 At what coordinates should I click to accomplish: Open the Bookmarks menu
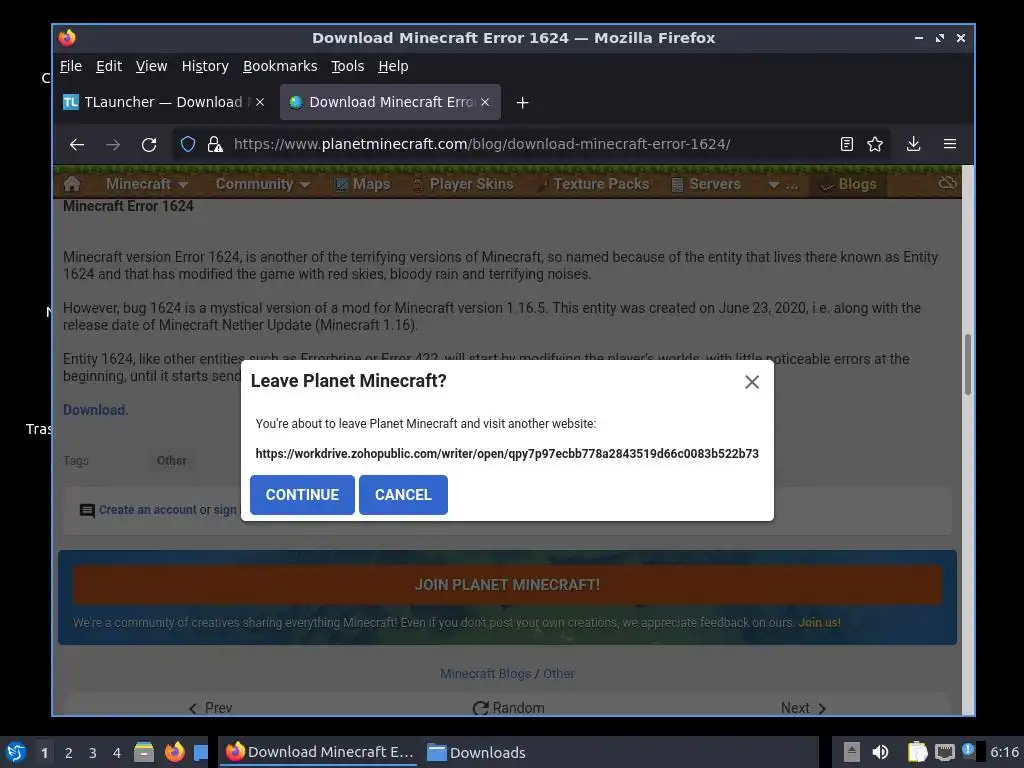pyautogui.click(x=280, y=66)
